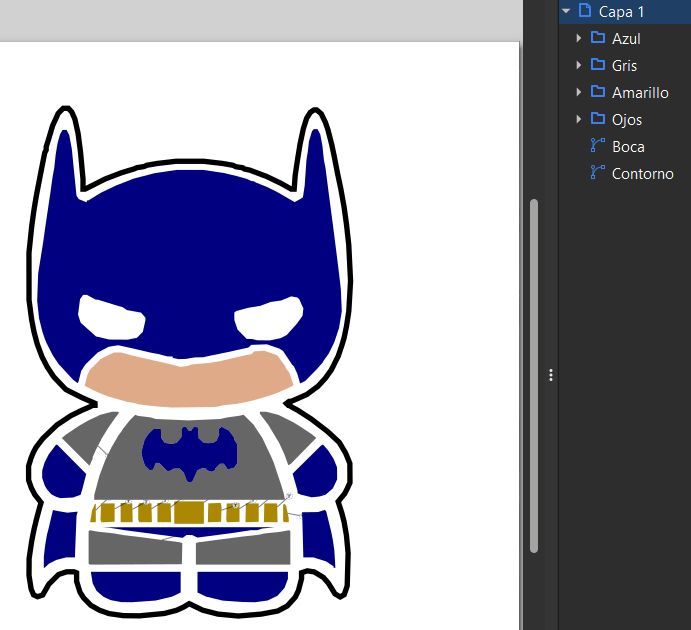Click the Amarillo group folder icon
691x630 pixels.
tap(598, 91)
